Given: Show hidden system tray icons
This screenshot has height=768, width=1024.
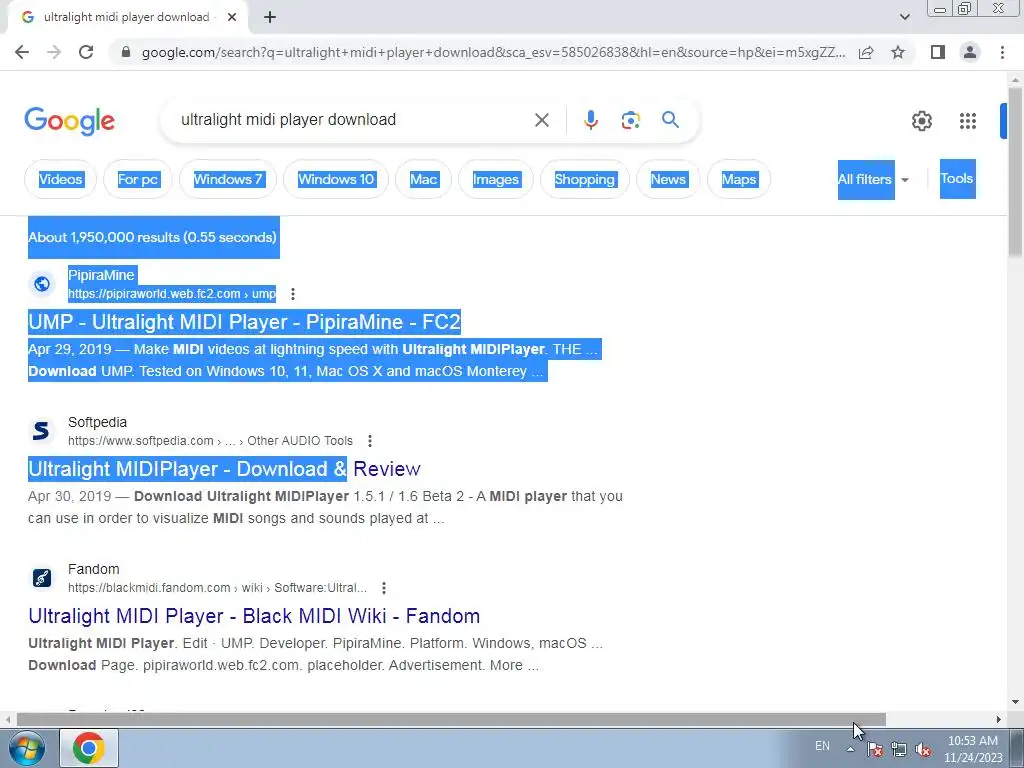Looking at the screenshot, I should point(850,749).
